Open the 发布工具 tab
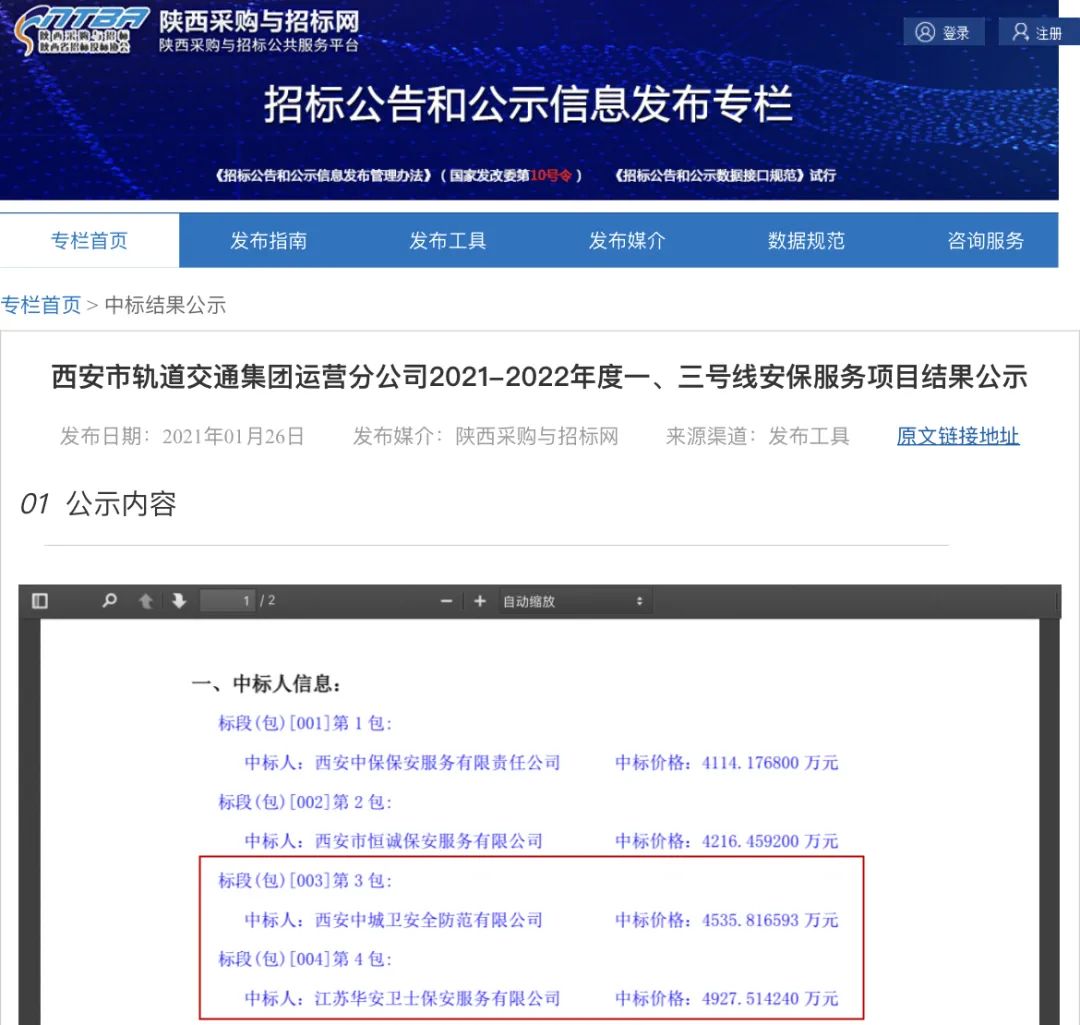Viewport: 1080px width, 1025px height. [x=448, y=240]
